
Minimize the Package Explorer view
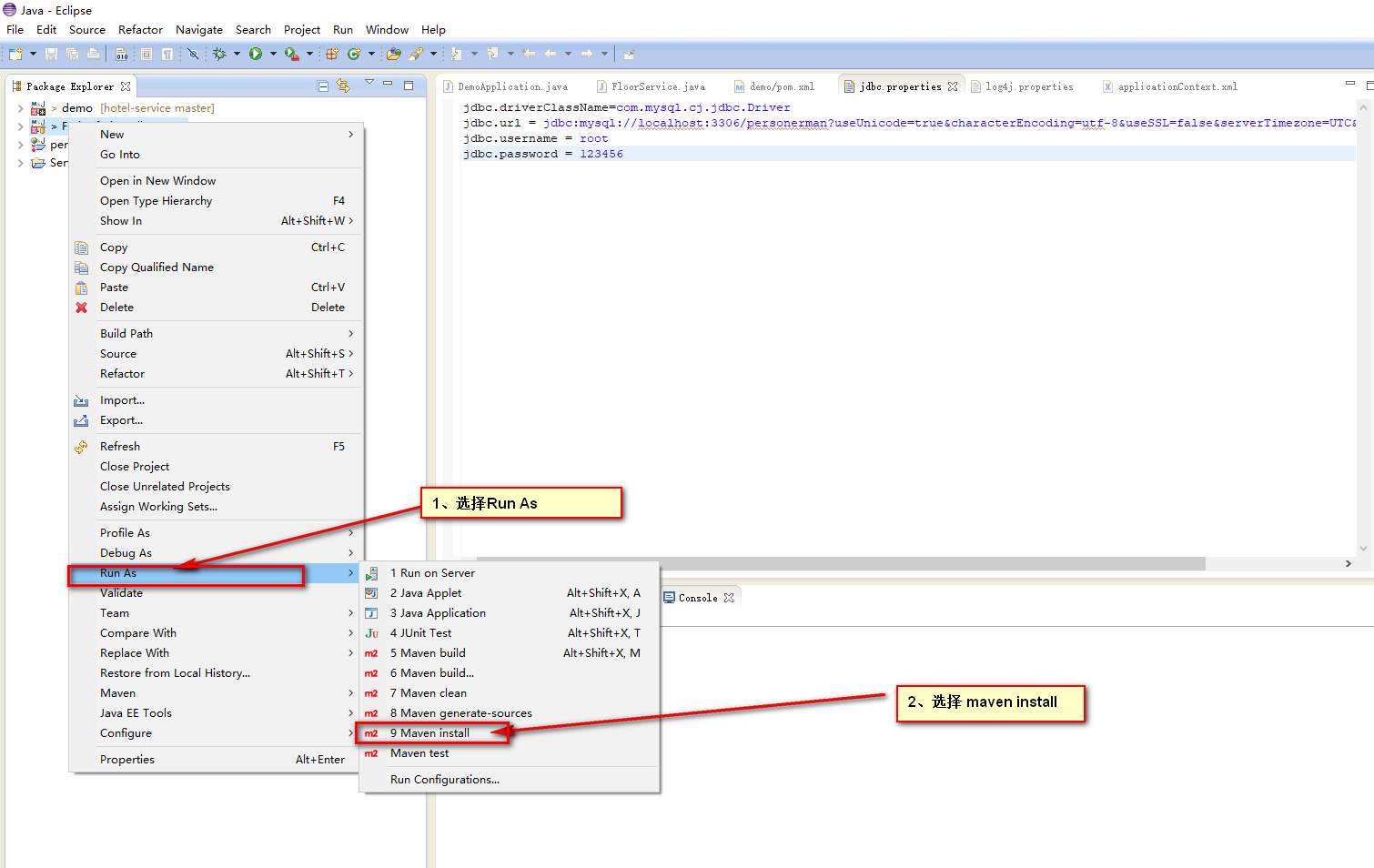click(388, 85)
